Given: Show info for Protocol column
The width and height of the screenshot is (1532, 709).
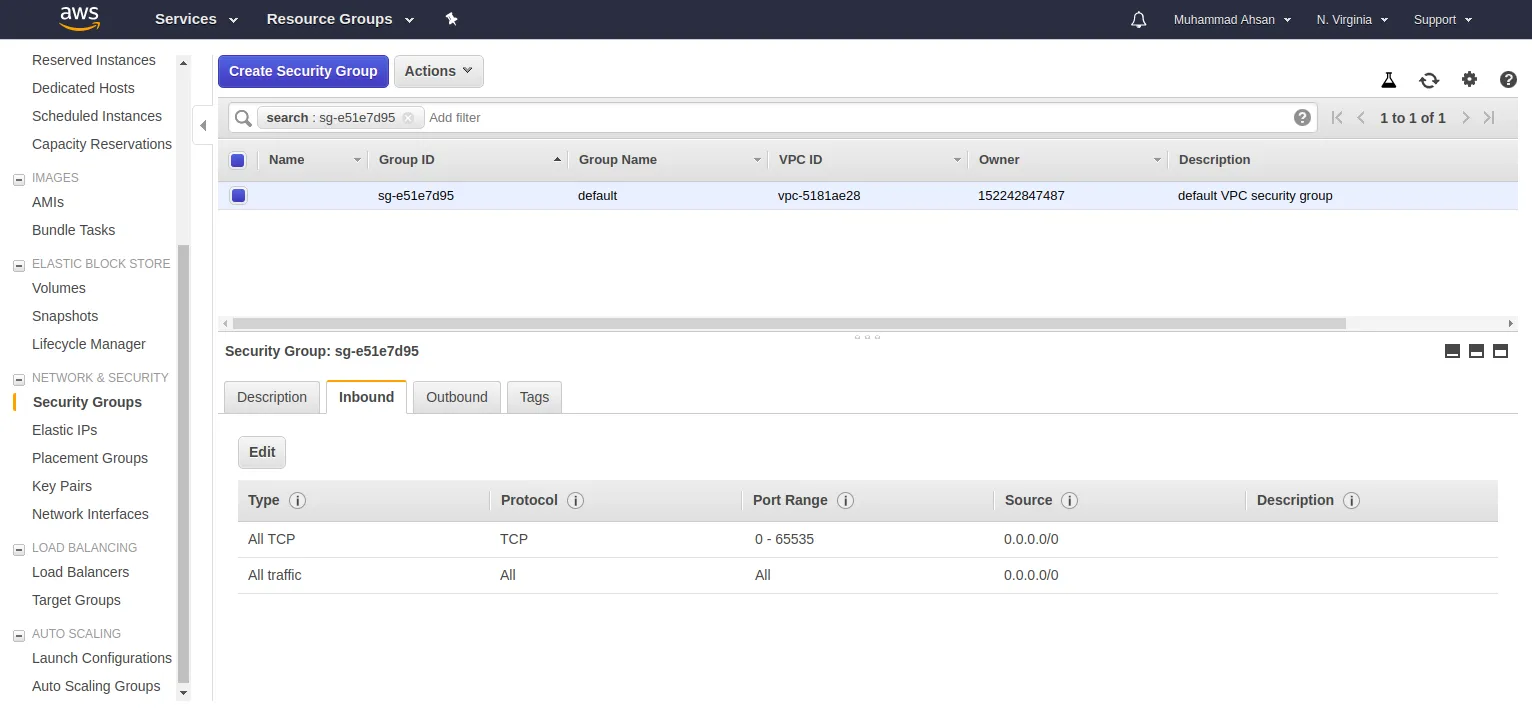Looking at the screenshot, I should coord(575,501).
